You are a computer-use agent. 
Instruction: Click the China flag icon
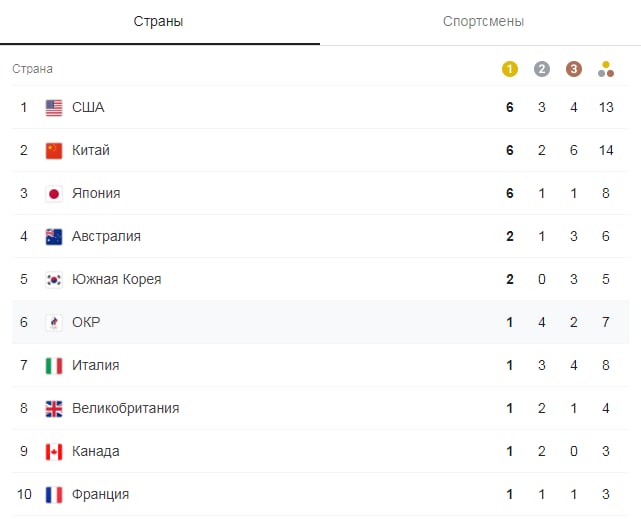pos(54,151)
